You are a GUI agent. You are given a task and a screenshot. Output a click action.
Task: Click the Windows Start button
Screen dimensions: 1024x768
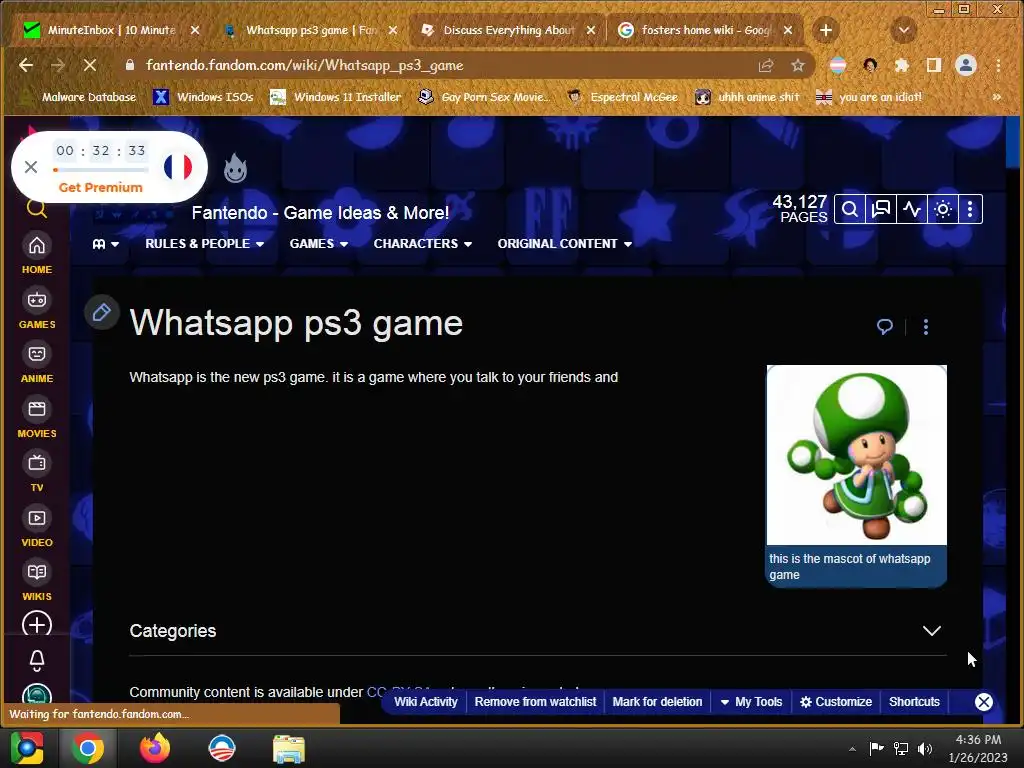26,748
